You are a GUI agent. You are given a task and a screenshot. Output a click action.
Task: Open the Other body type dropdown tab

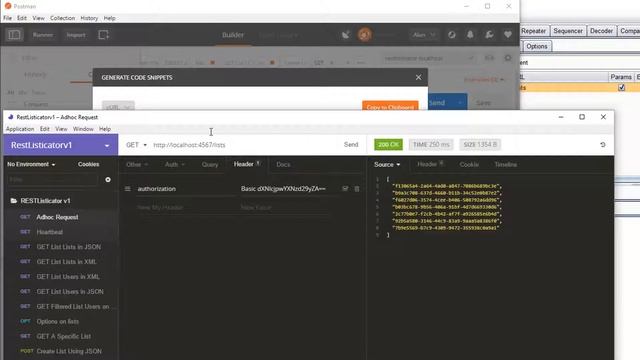(x=137, y=164)
